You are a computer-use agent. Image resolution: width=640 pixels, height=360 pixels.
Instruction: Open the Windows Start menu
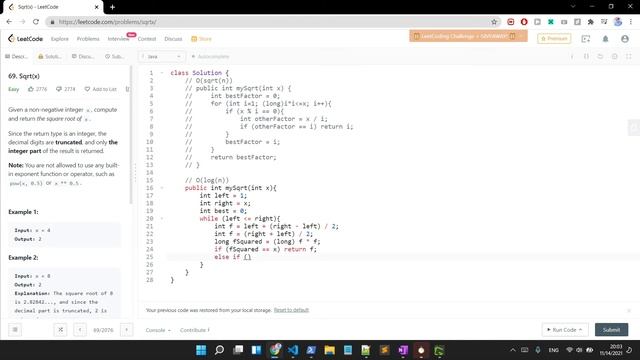[x=201, y=350]
